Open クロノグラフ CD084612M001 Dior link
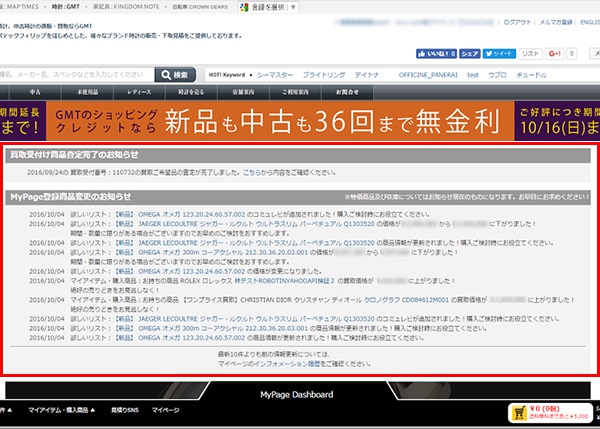Image resolution: width=600 pixels, height=429 pixels. [x=406, y=300]
